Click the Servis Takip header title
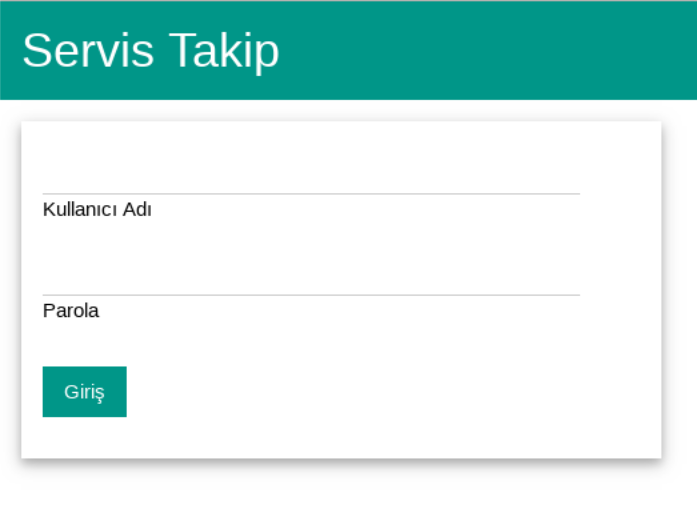The height and width of the screenshot is (514, 697). [x=150, y=50]
